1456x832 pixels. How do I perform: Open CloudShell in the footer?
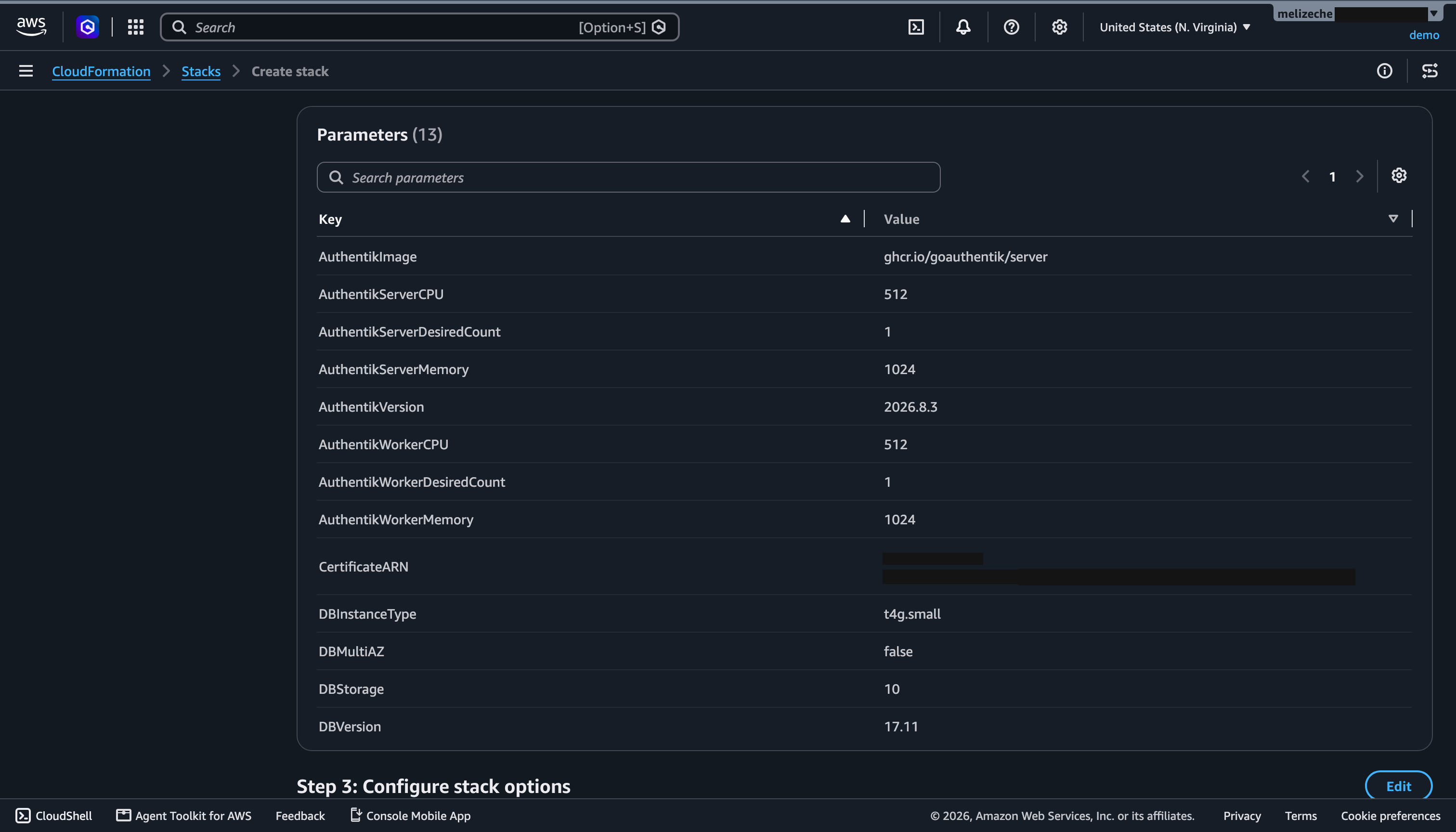(x=54, y=816)
